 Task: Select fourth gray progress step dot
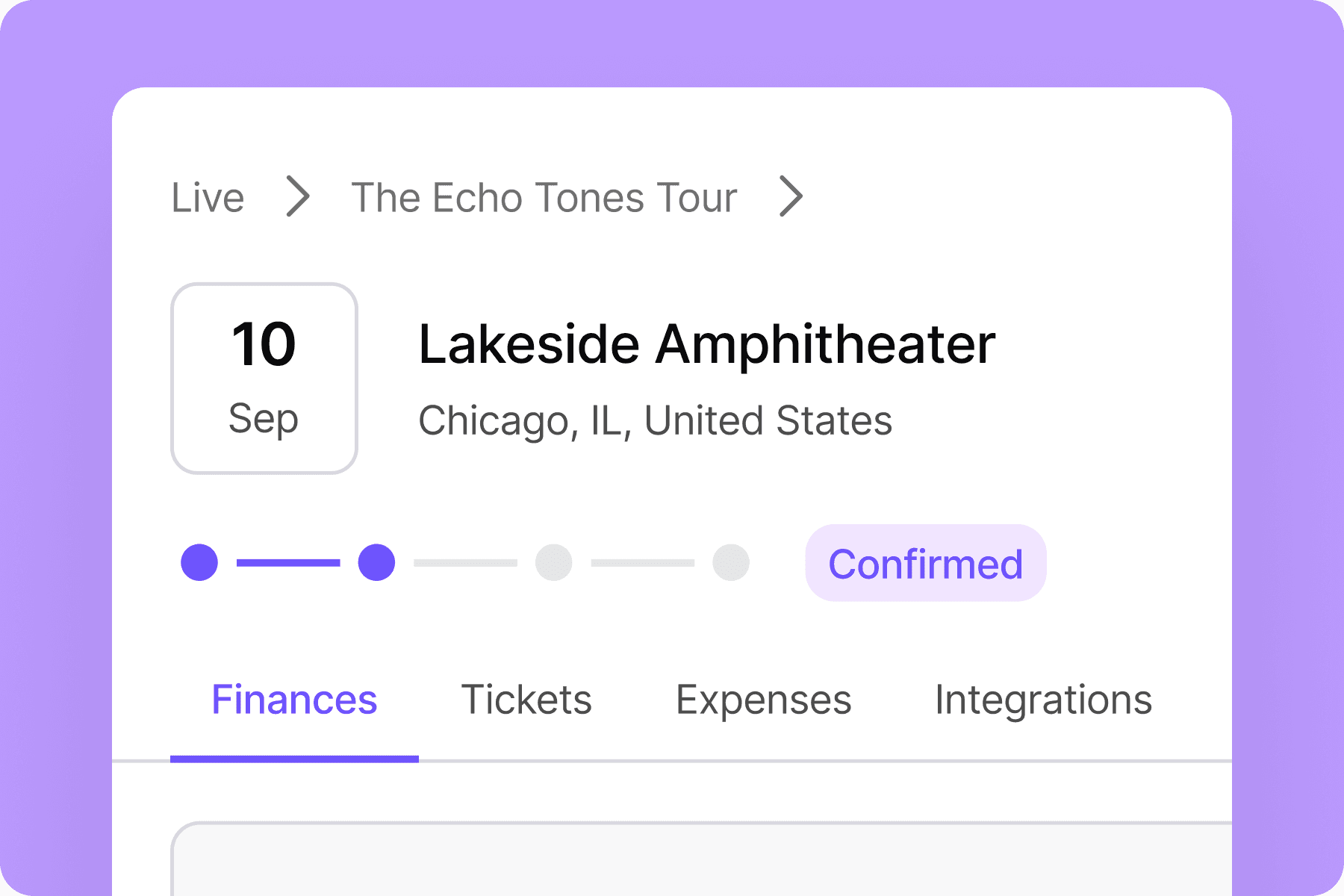pyautogui.click(x=730, y=562)
